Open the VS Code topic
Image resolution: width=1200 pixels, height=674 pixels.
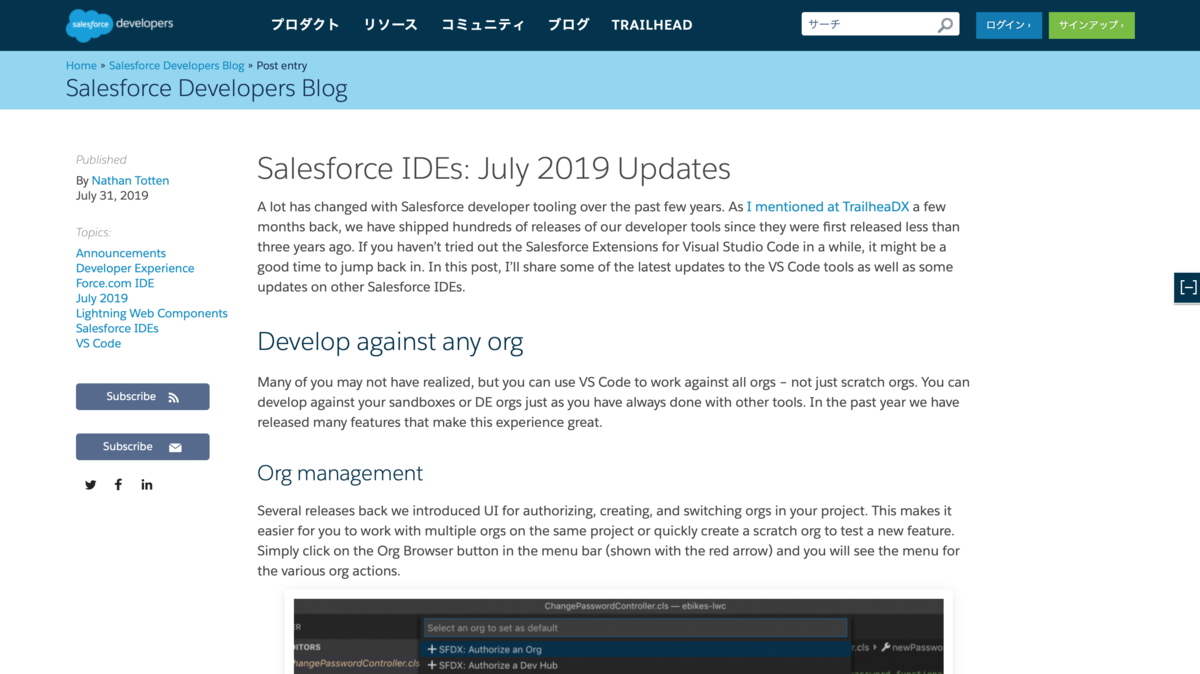pos(98,344)
